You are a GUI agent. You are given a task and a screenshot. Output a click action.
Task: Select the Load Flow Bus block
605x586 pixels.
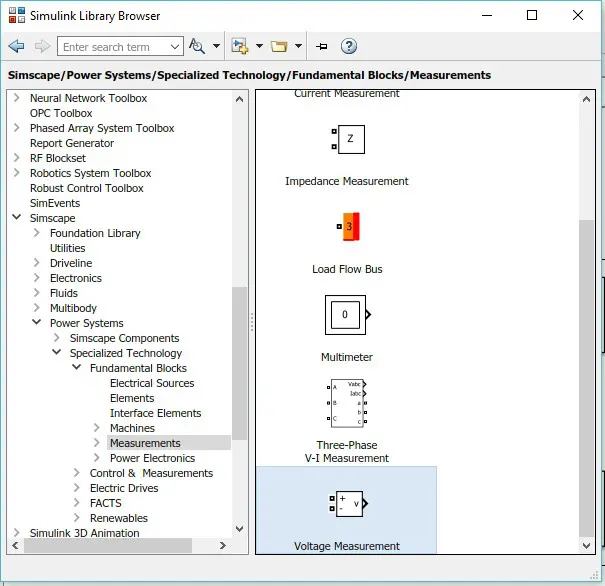(x=347, y=227)
